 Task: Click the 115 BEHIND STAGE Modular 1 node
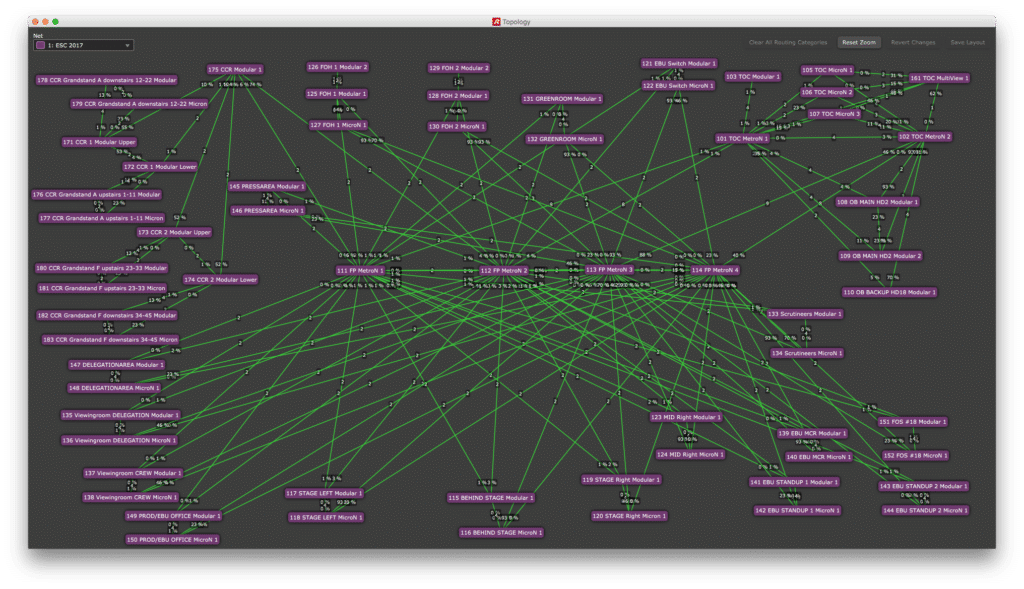pyautogui.click(x=490, y=497)
